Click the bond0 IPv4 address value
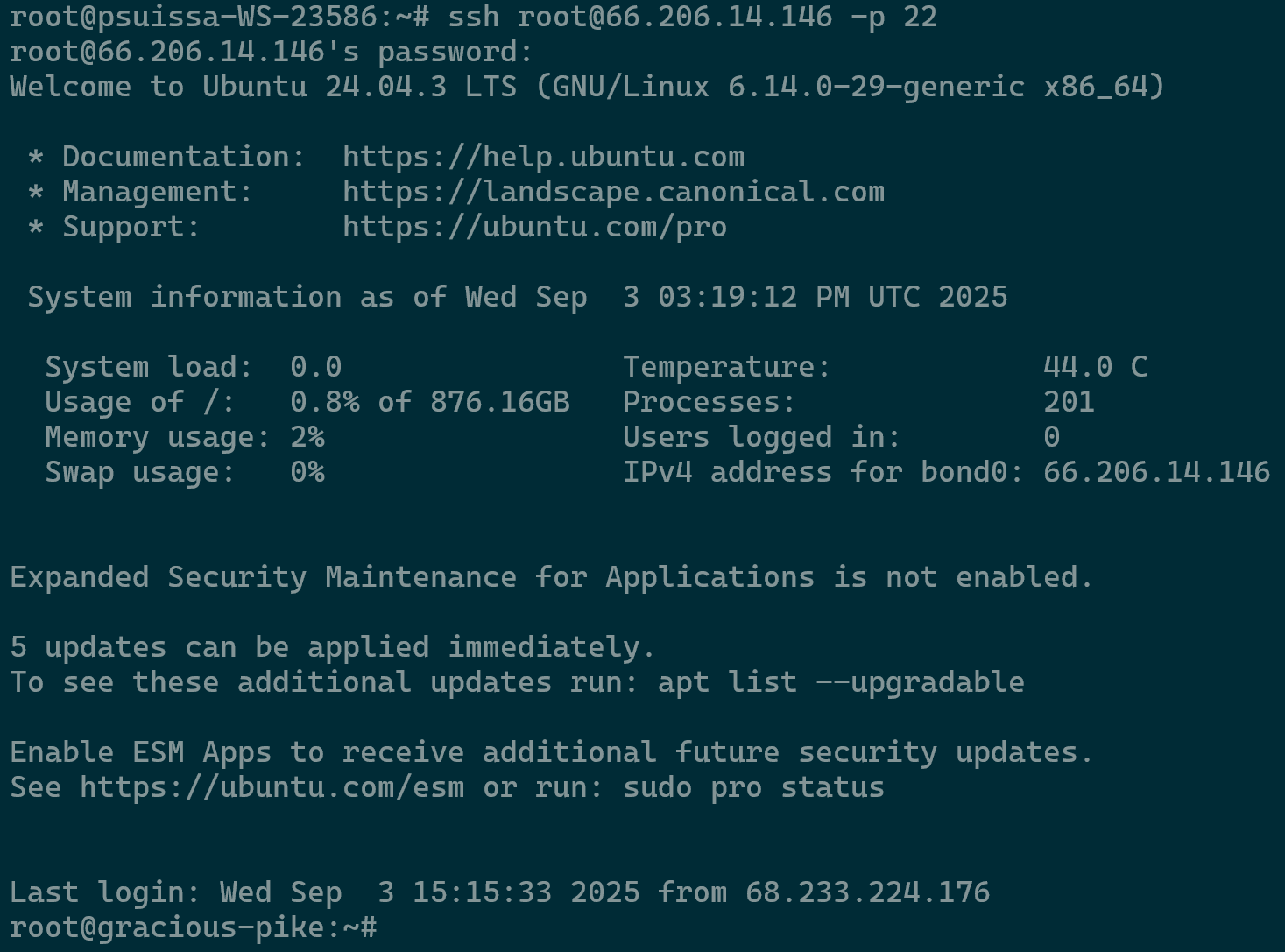Screen dimensions: 1285x952 (1156, 472)
